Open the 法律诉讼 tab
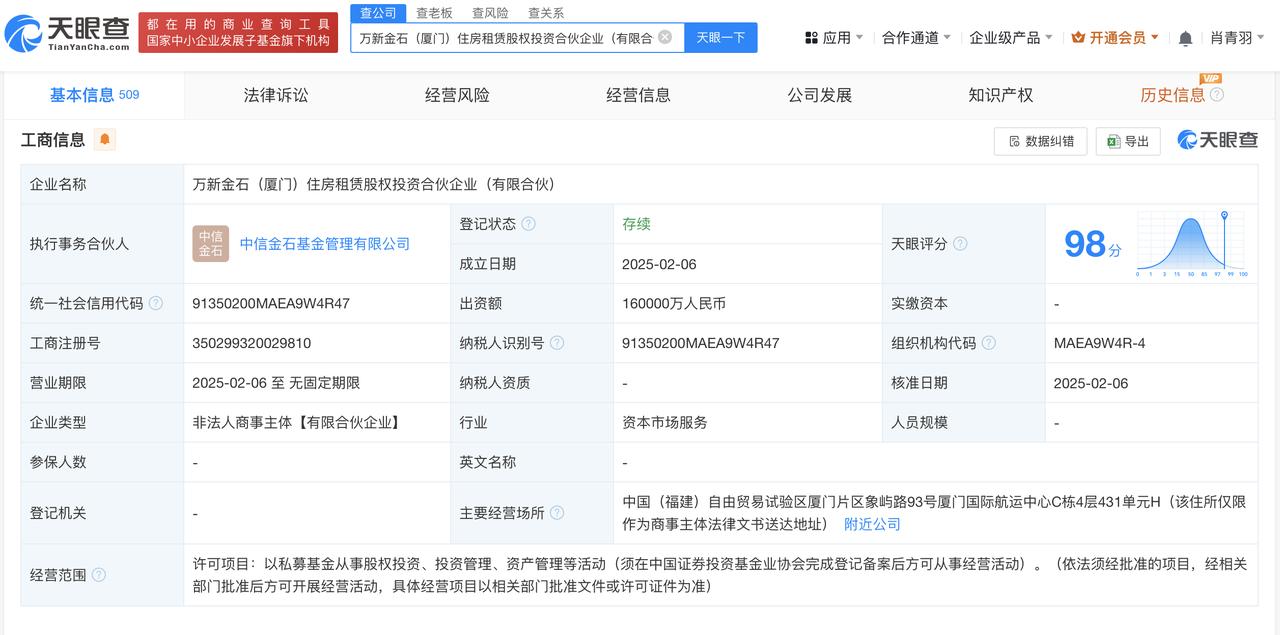 tap(276, 95)
